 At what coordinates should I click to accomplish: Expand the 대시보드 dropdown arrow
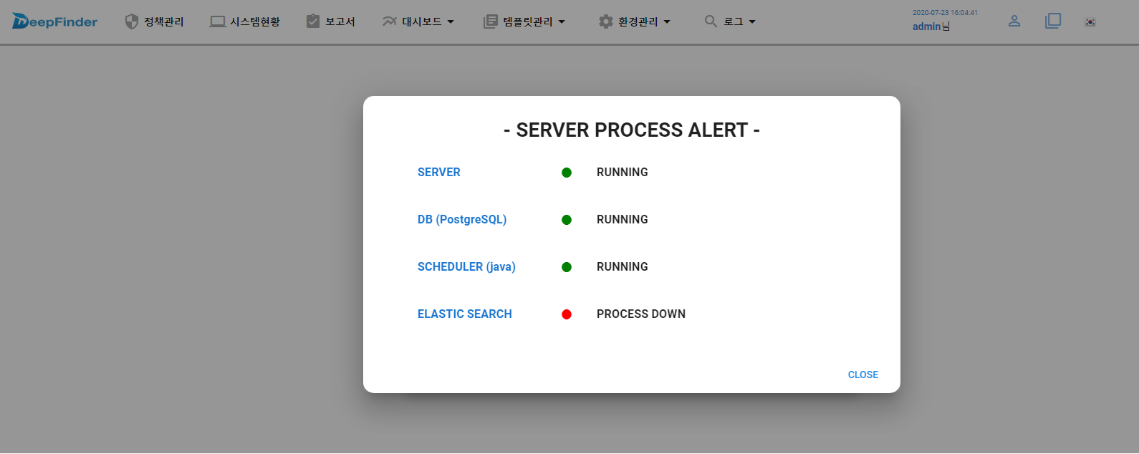450,22
